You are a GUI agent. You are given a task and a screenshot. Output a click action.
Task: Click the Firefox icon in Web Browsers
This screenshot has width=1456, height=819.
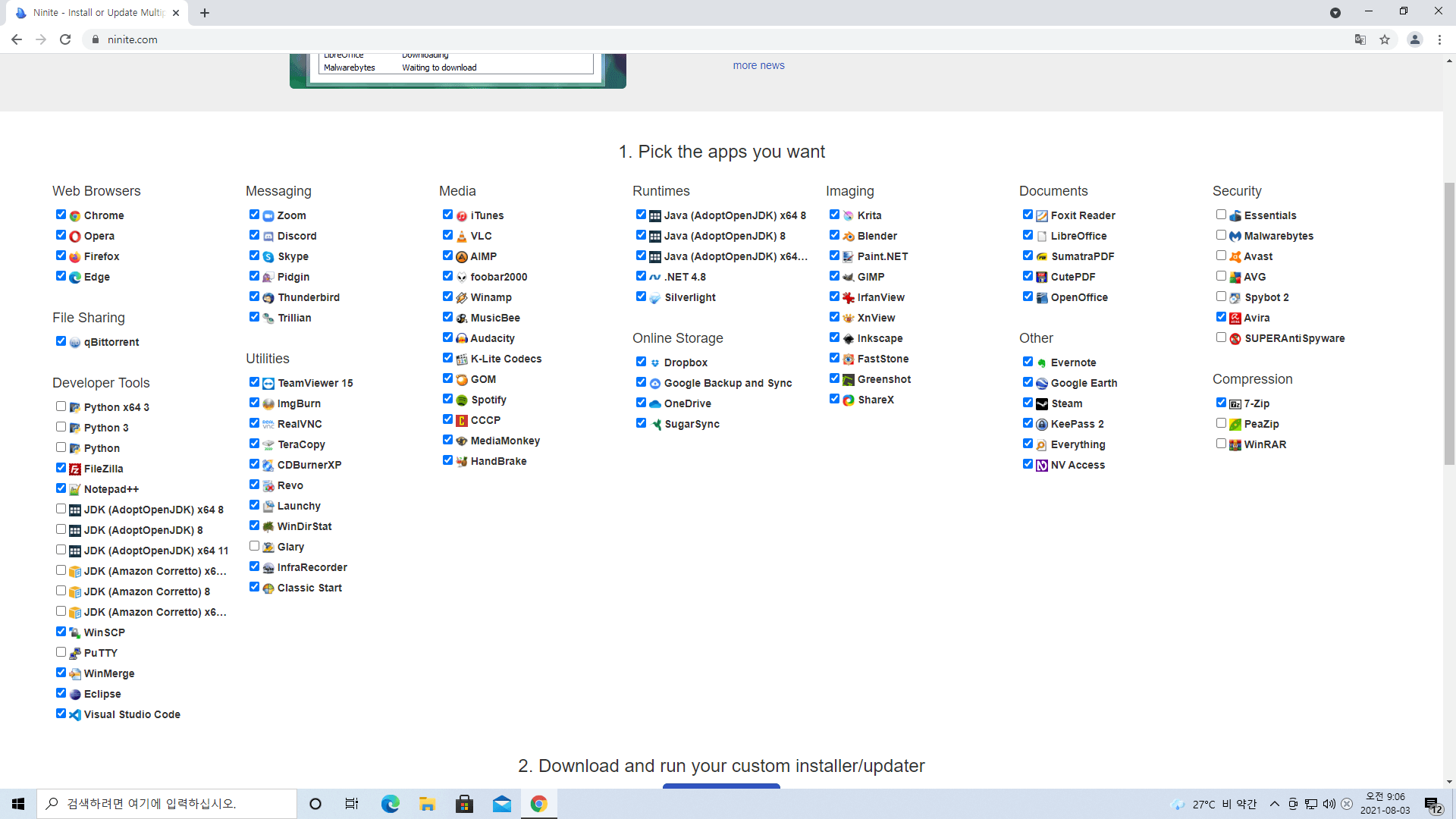75,257
